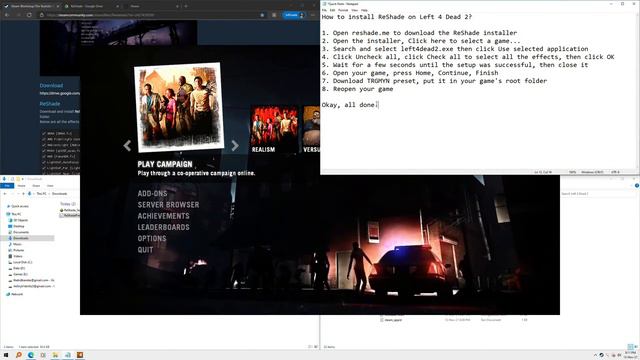640x360 pixels.
Task: Select Quick access in Explorer sidebar
Action: [x=18, y=206]
